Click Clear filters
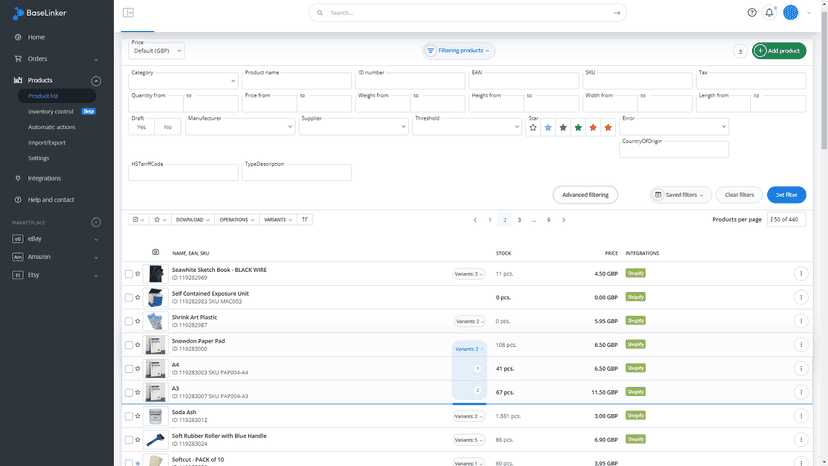The height and width of the screenshot is (466, 828). click(x=739, y=195)
